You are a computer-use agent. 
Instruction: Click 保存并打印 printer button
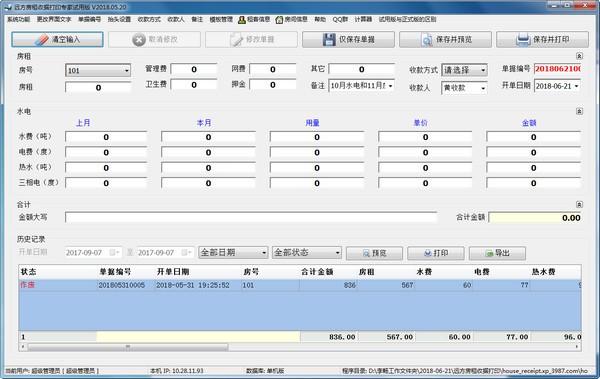point(542,39)
